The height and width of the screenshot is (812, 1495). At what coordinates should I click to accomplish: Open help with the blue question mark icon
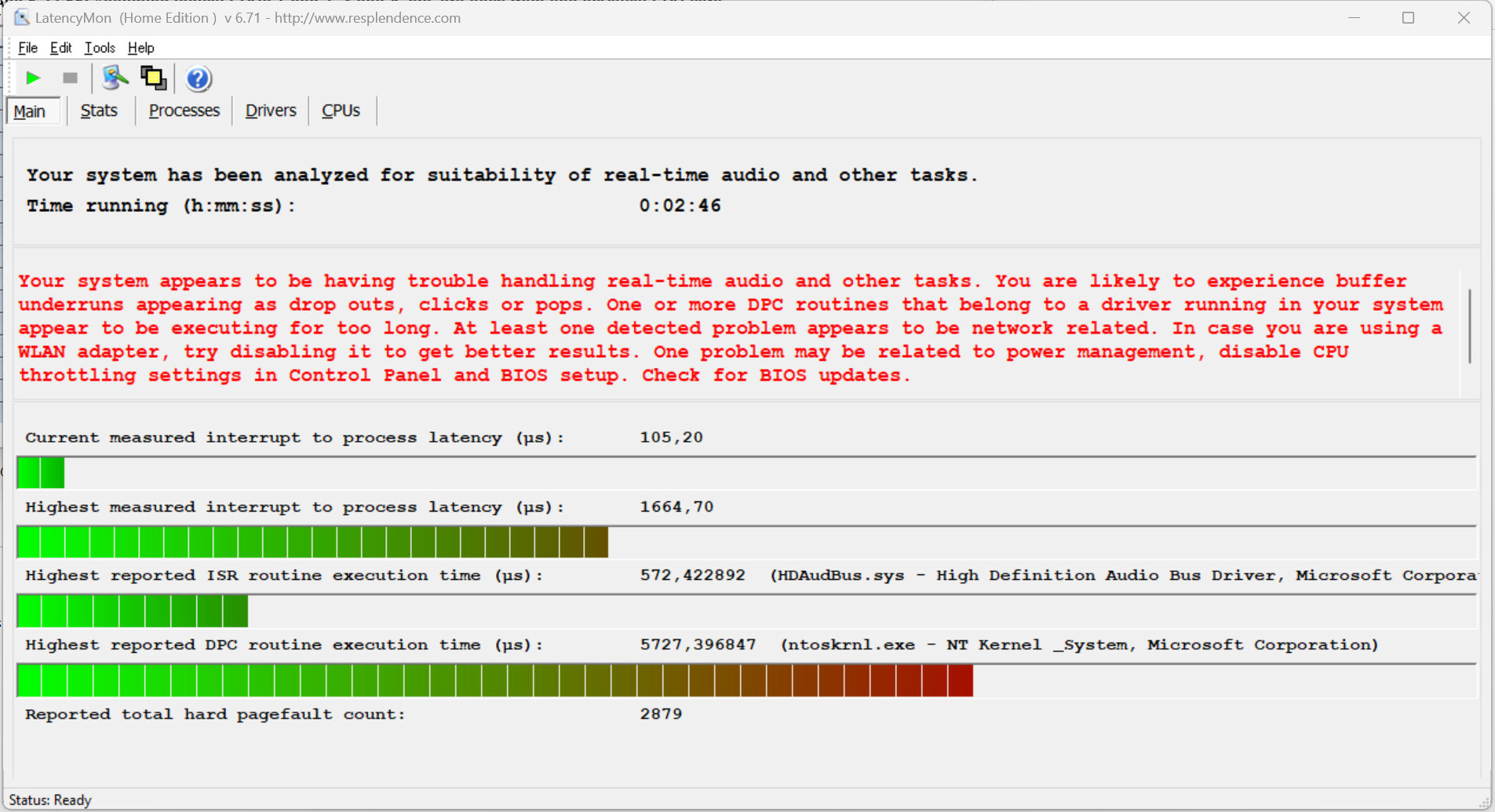point(198,78)
